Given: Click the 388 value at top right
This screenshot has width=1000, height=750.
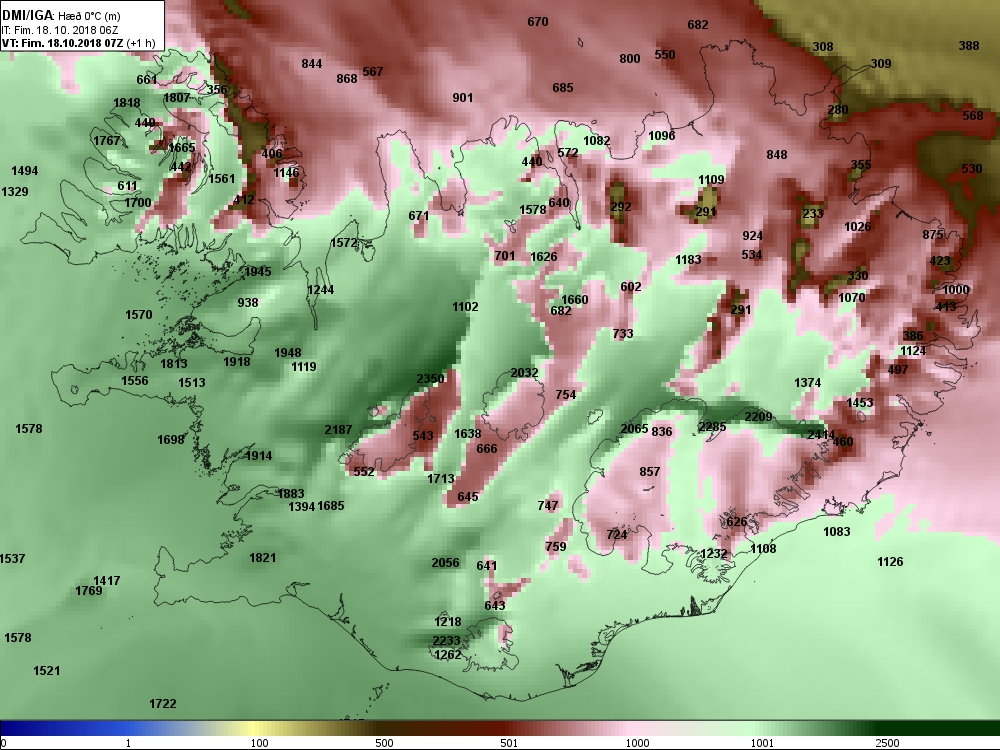Looking at the screenshot, I should (969, 46).
